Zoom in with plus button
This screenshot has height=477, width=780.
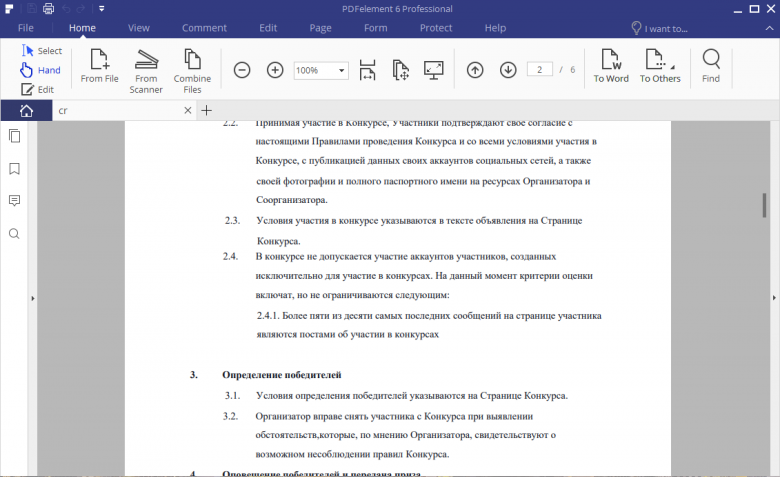click(275, 70)
